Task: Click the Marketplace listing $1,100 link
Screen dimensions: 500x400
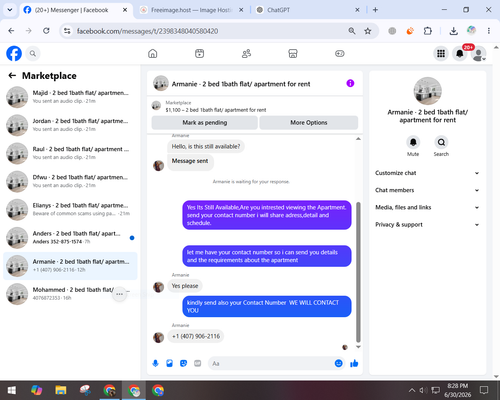Action: [216, 110]
